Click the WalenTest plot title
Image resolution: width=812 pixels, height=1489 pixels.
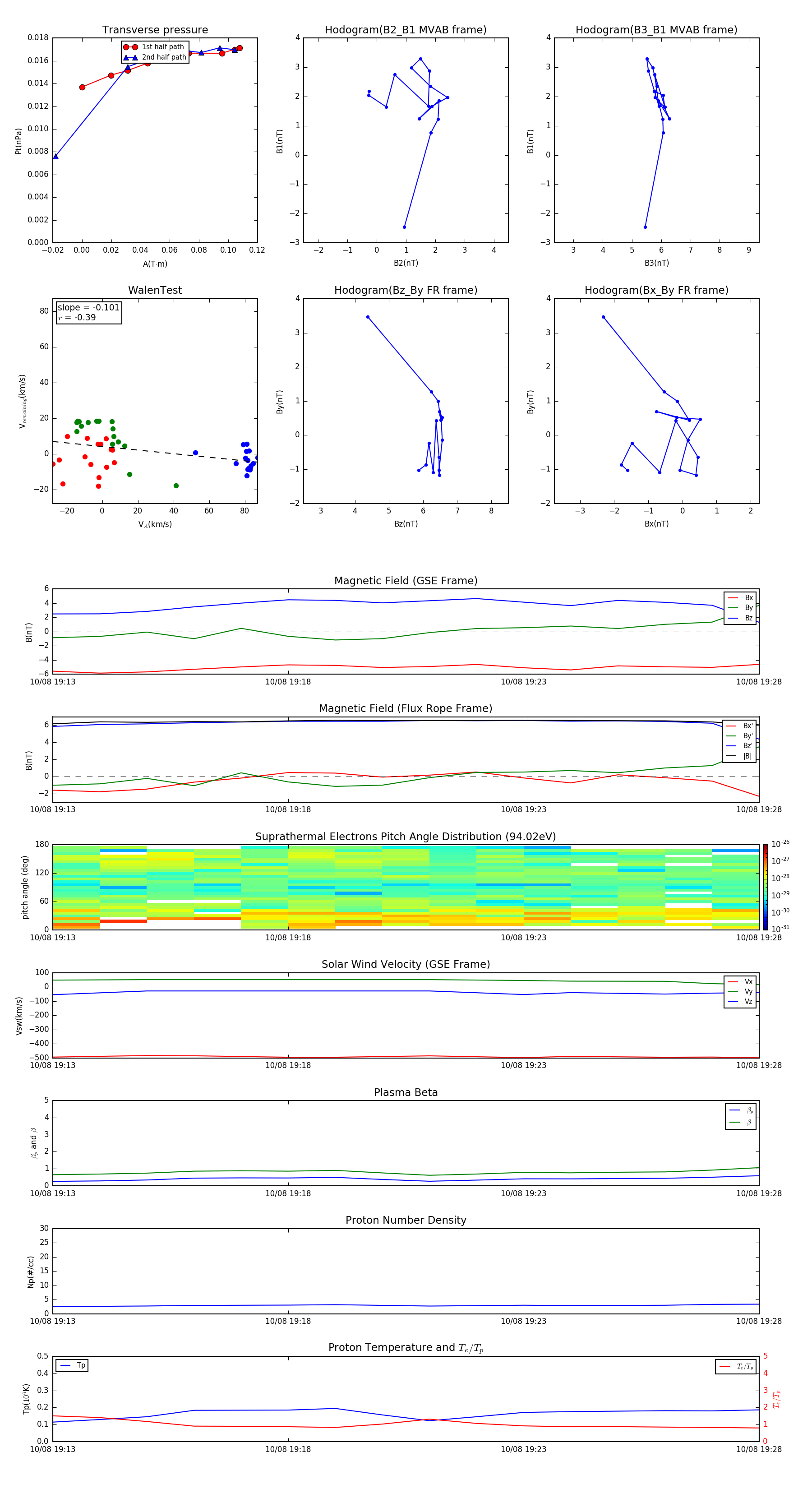155,290
